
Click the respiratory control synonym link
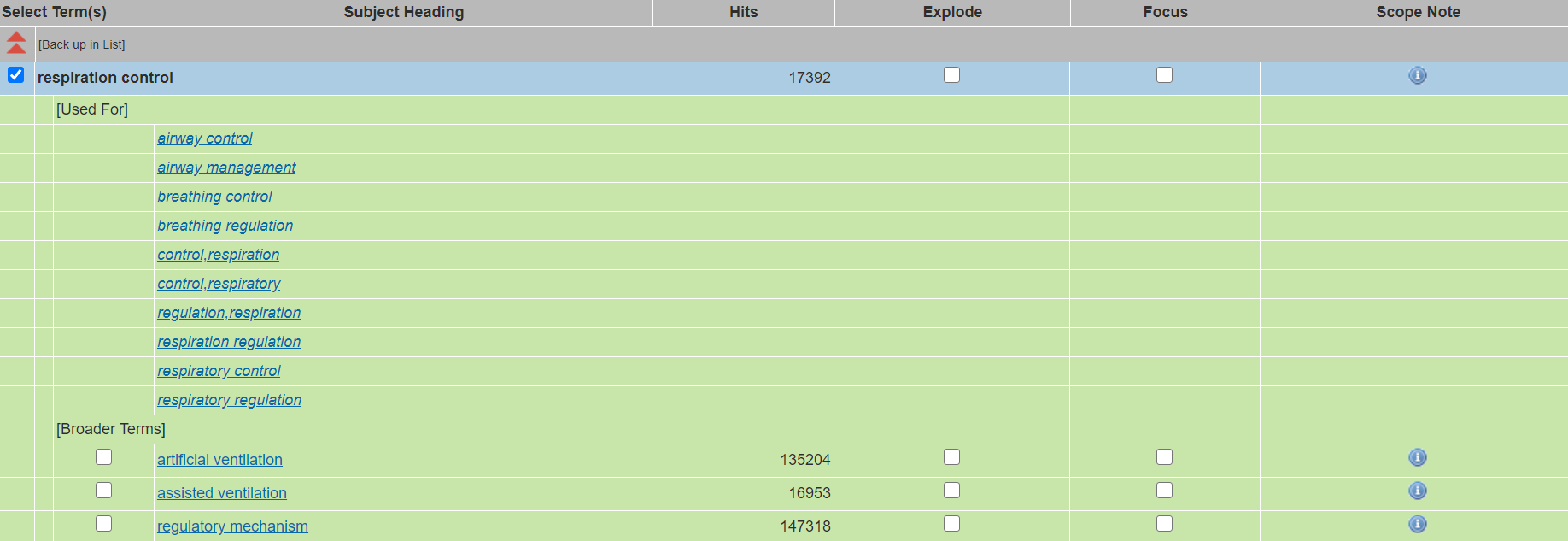click(x=219, y=371)
